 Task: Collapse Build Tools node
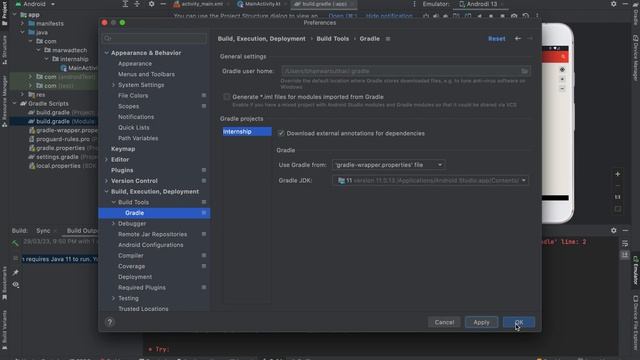click(113, 202)
